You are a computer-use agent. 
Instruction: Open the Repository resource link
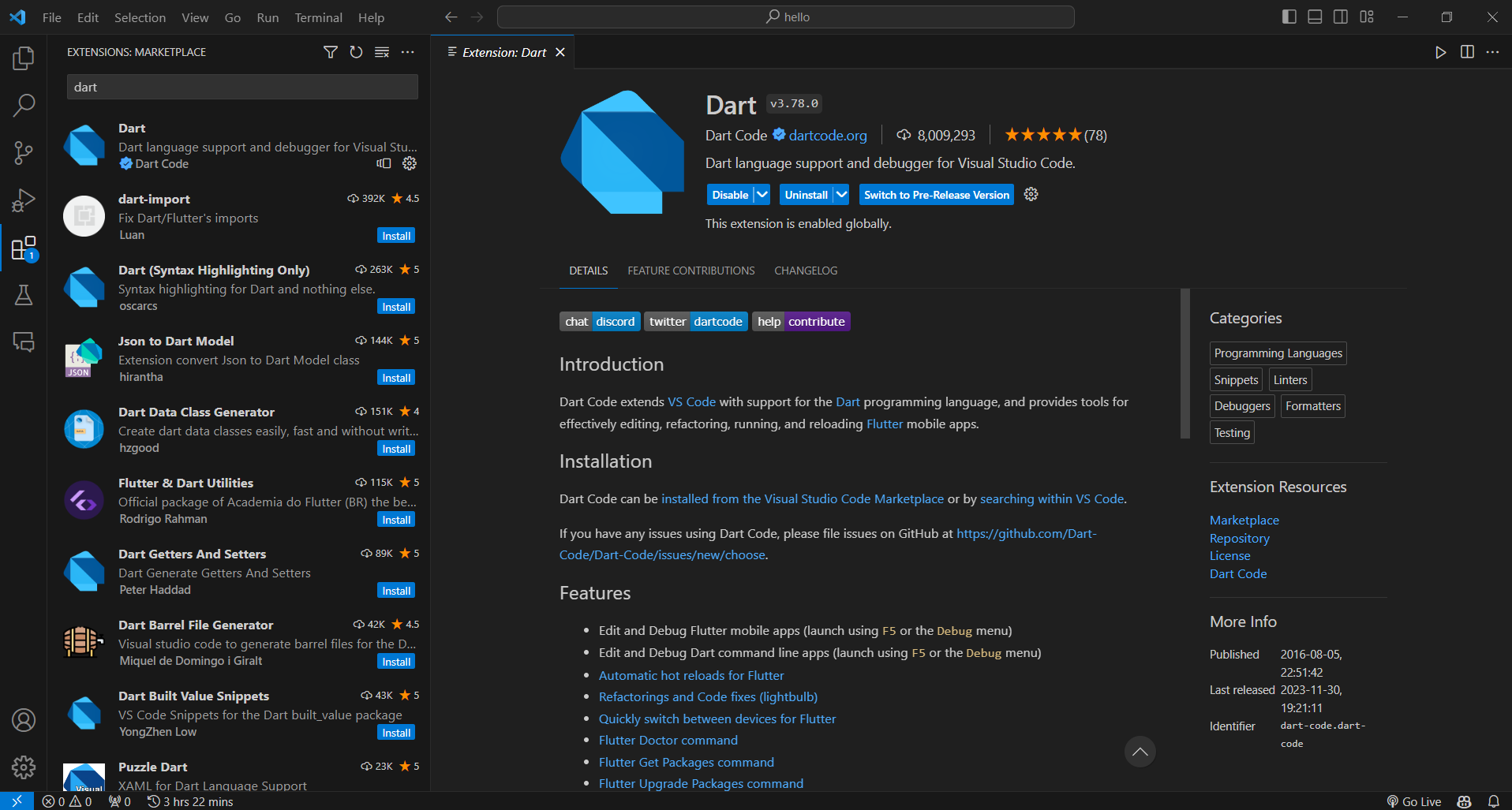[x=1240, y=538]
